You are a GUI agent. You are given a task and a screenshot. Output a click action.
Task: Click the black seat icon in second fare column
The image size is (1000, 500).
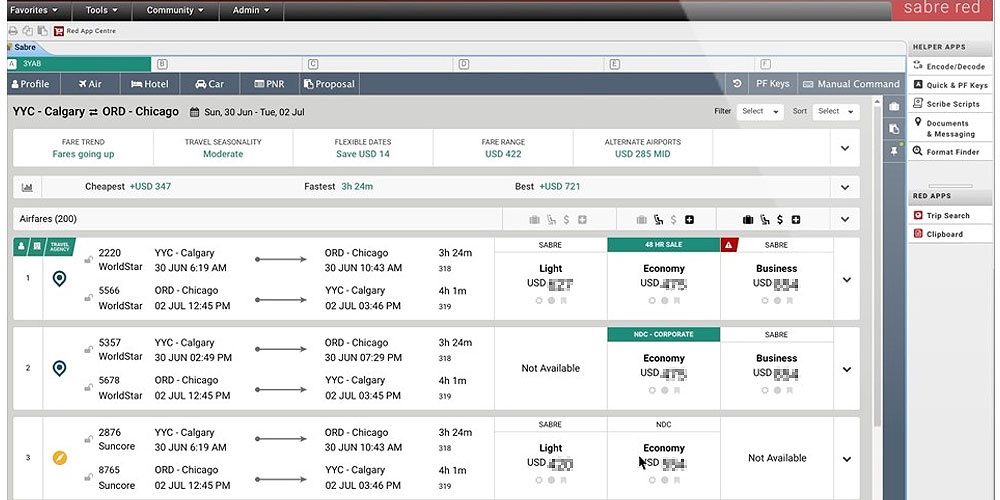[658, 220]
